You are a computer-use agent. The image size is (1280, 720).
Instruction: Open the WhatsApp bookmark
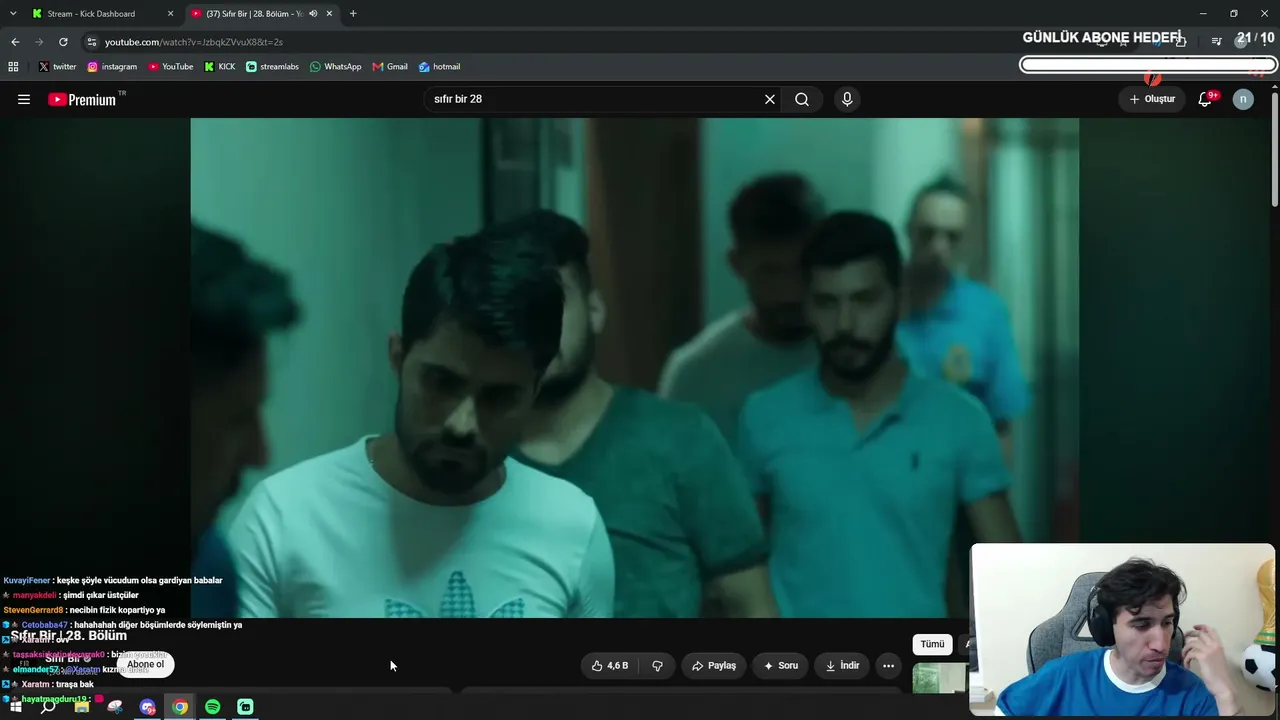(336, 67)
